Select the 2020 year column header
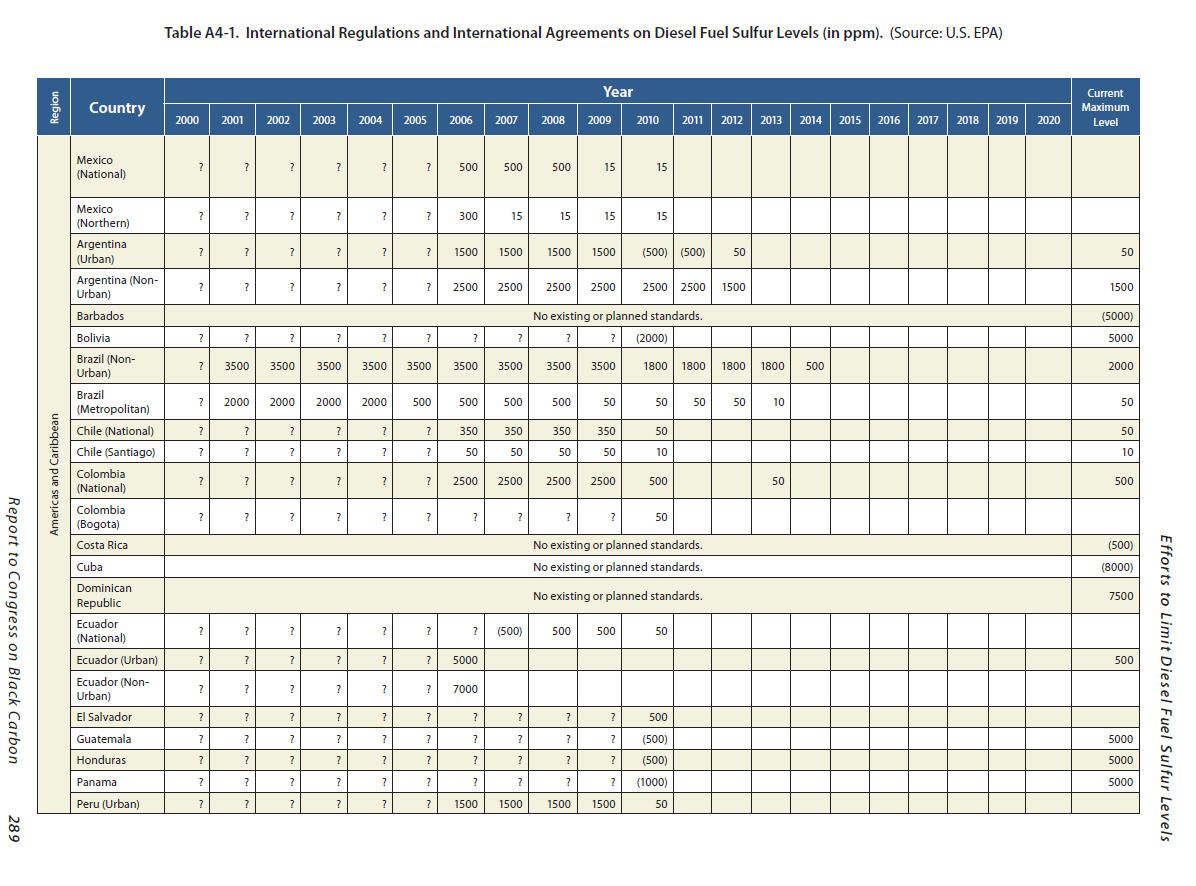The width and height of the screenshot is (1196, 886). pos(1048,120)
